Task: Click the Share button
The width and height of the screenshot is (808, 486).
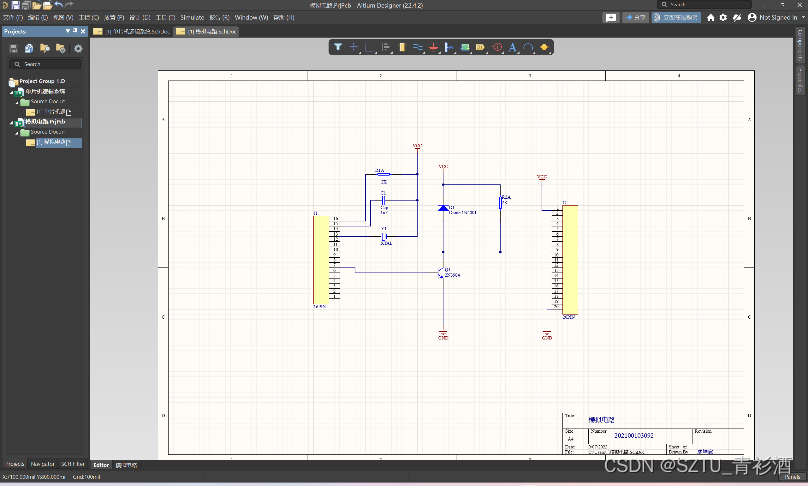Action: pyautogui.click(x=636, y=18)
